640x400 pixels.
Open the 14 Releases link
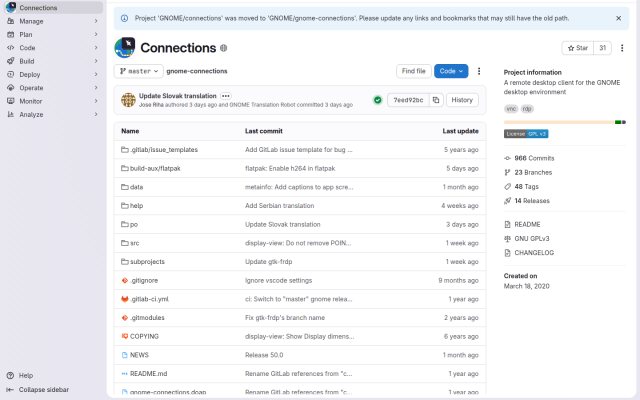(x=527, y=201)
